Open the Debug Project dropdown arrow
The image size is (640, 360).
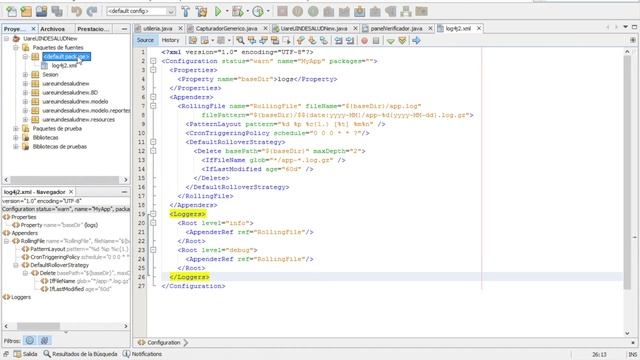point(247,11)
